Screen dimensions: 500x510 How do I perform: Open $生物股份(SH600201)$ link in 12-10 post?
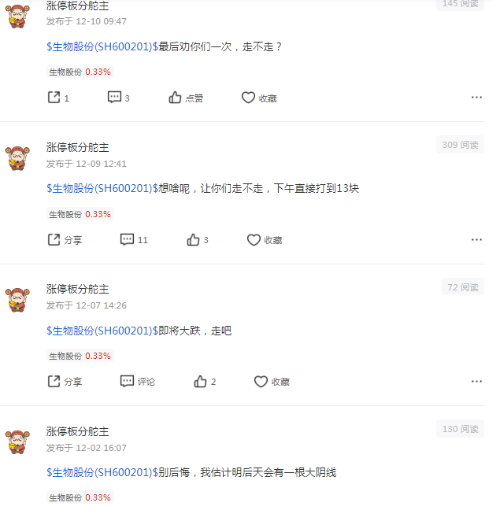103,47
